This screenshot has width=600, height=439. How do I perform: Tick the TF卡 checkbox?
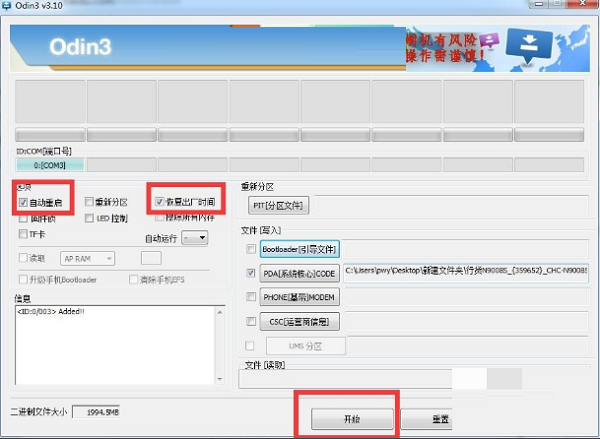point(23,234)
